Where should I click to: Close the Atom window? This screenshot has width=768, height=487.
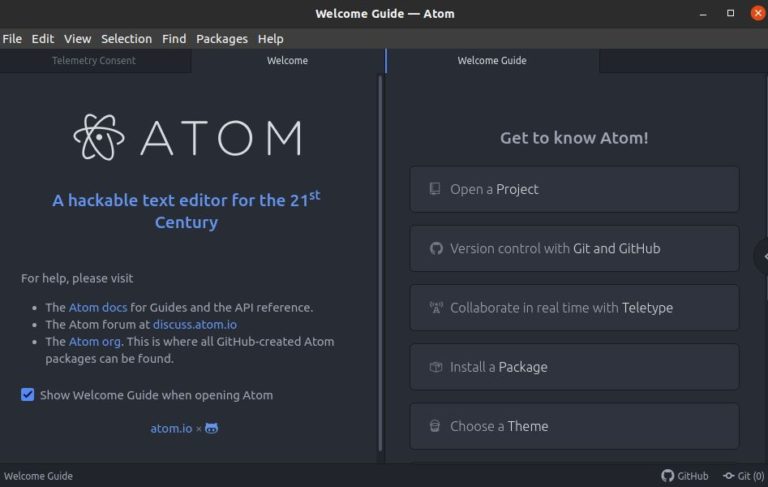(x=758, y=13)
